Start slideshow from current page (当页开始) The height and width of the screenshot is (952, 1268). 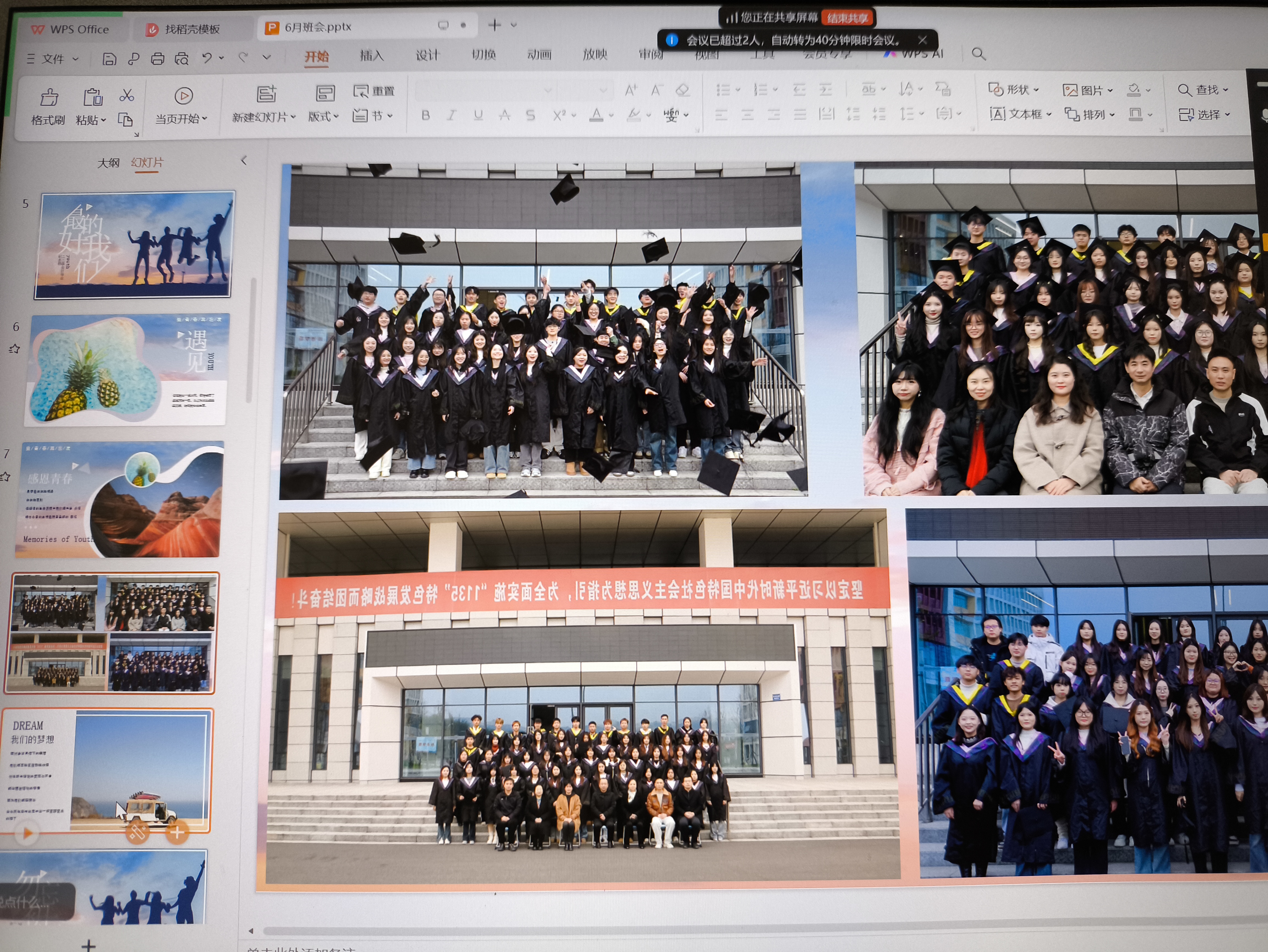pos(183,96)
